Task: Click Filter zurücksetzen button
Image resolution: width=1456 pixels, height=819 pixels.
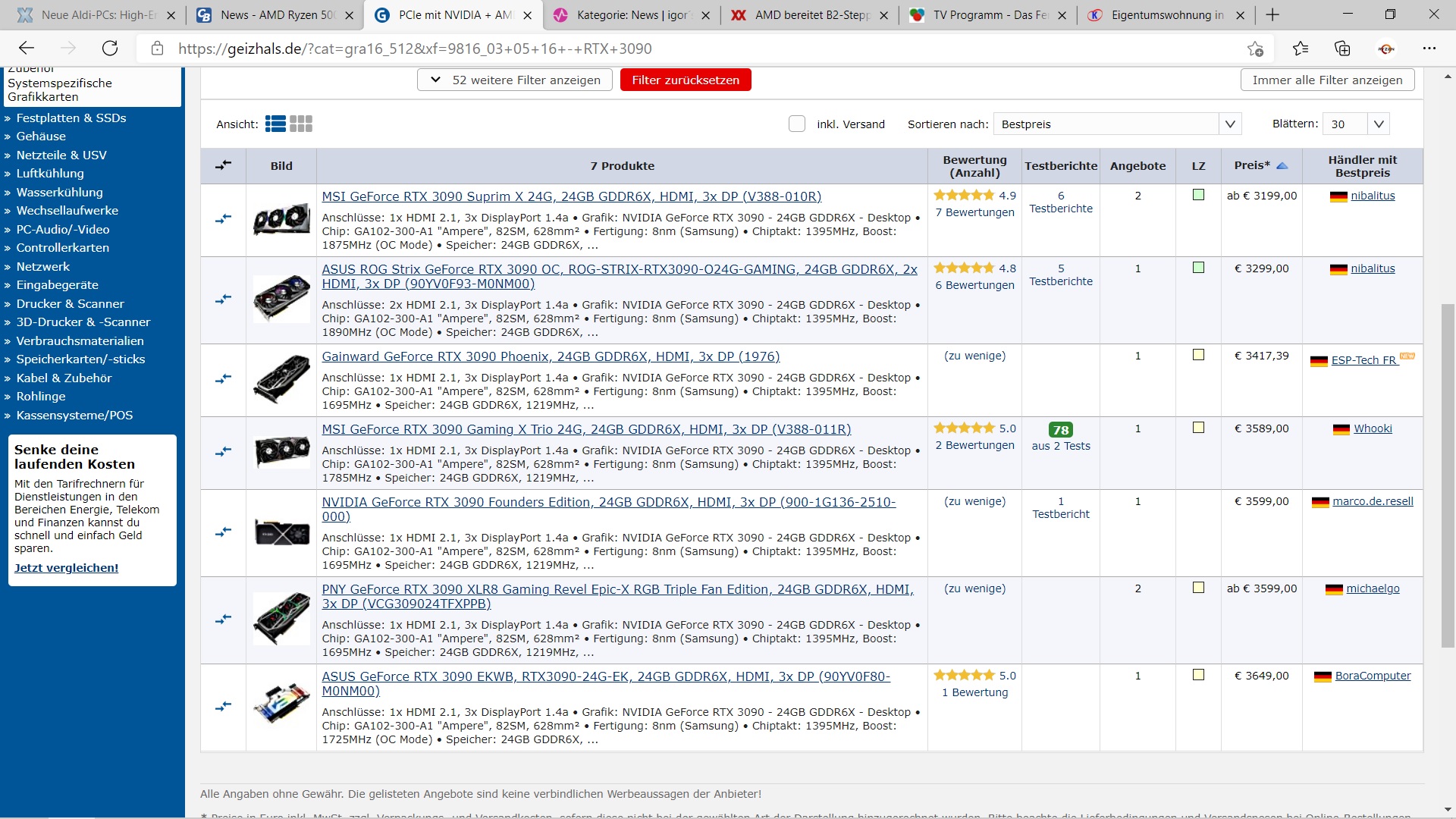Action: [686, 80]
